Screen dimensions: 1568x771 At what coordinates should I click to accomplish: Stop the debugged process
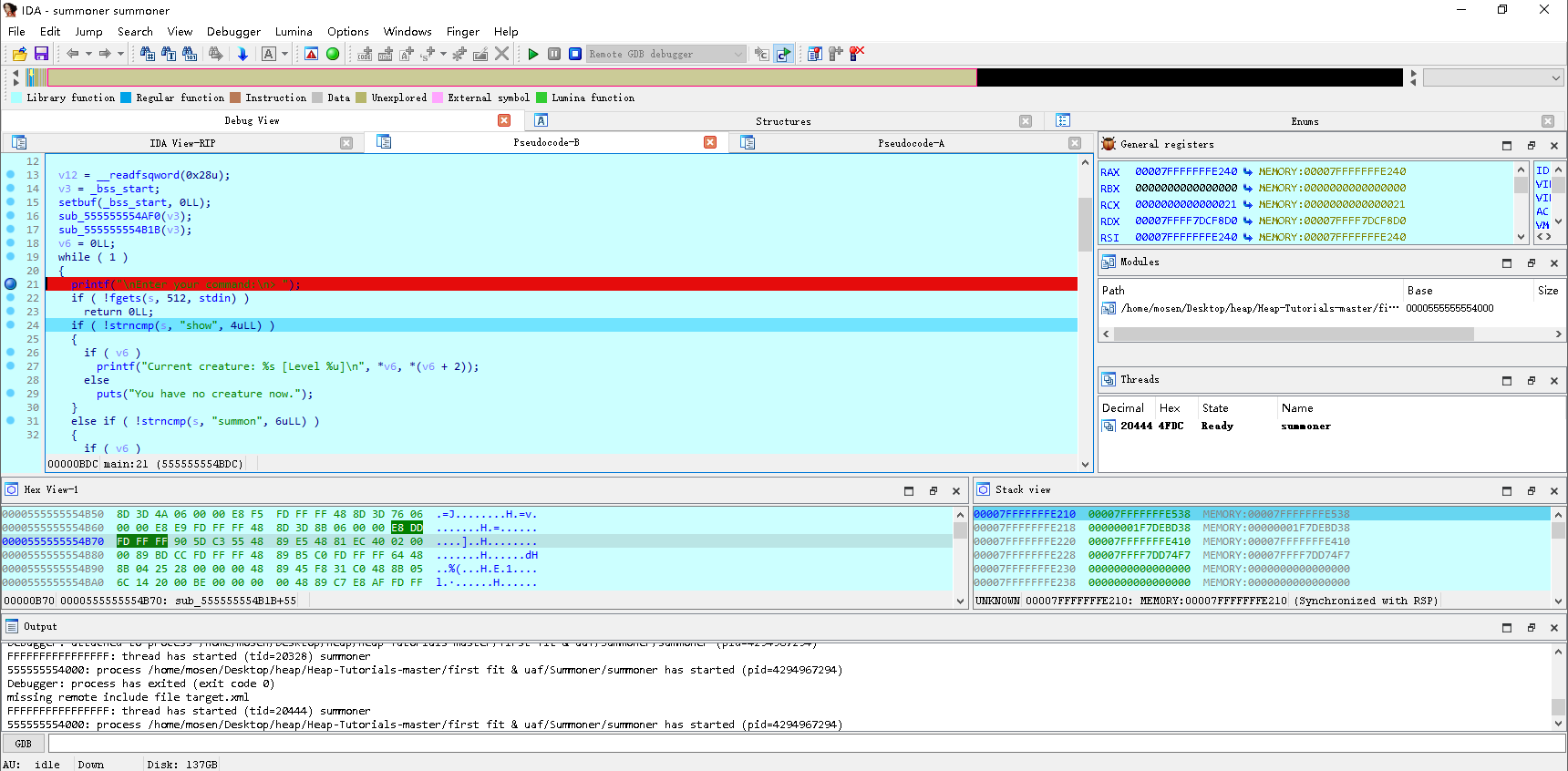(575, 54)
